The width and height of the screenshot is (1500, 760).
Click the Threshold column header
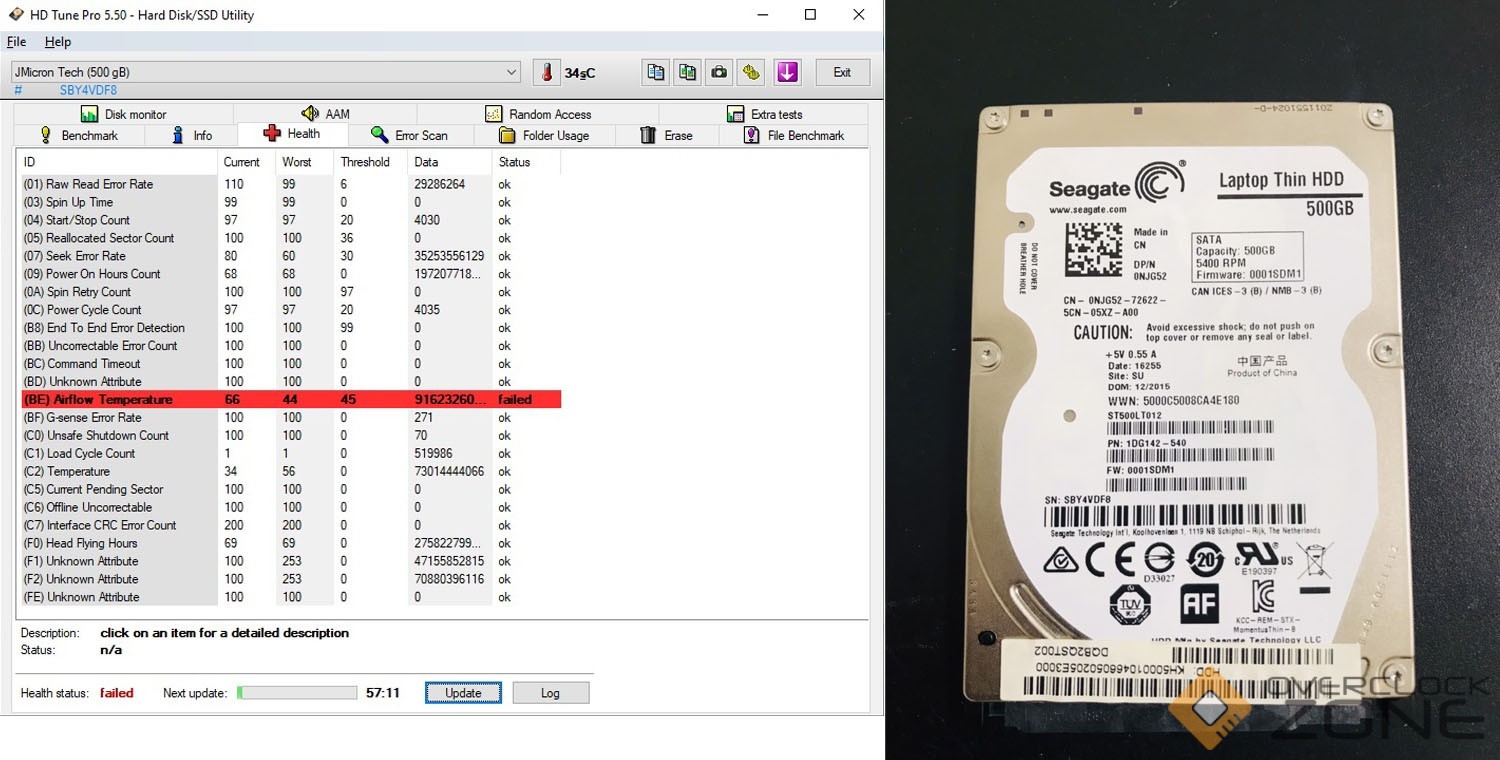click(371, 162)
